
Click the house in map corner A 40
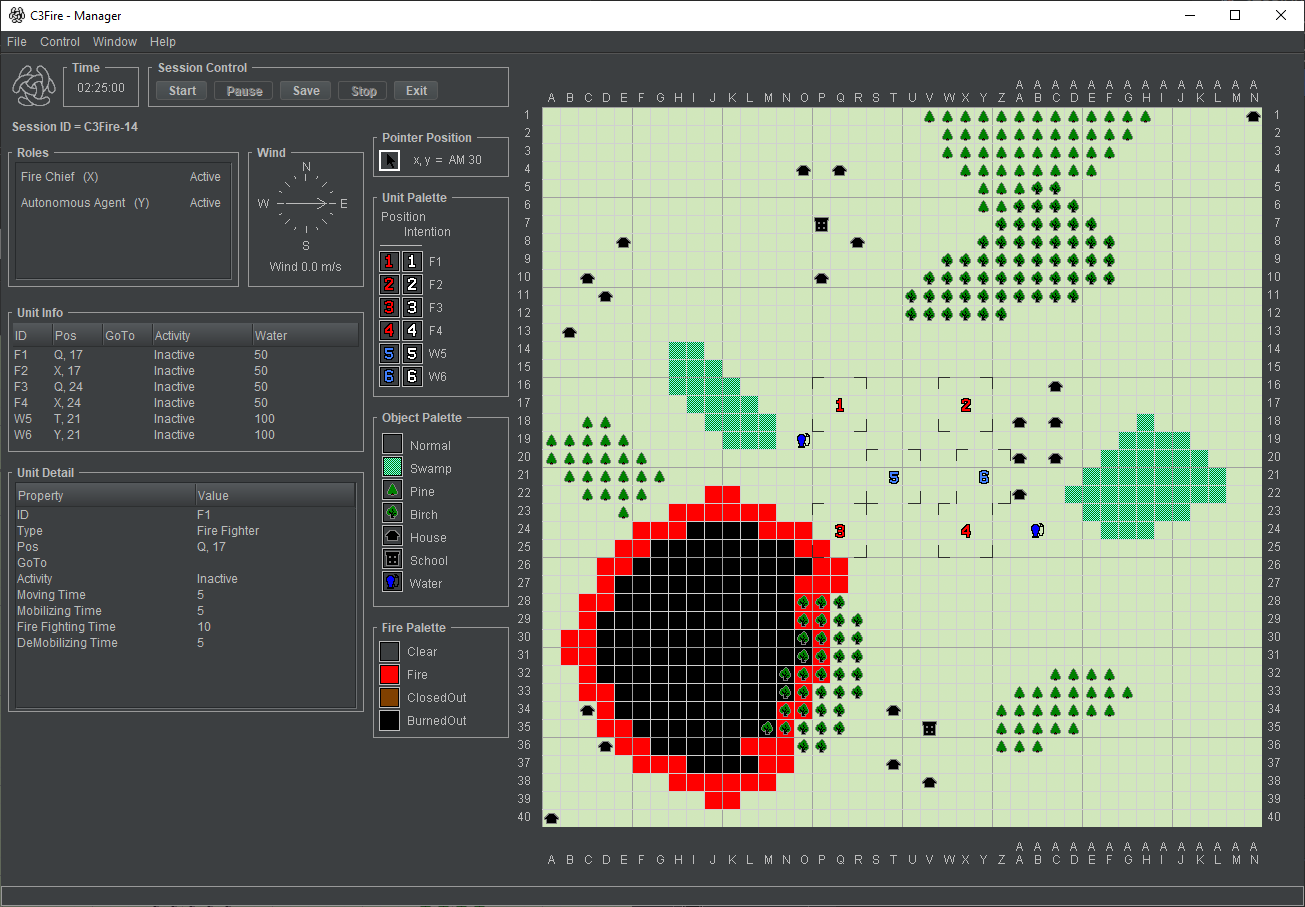coord(551,818)
